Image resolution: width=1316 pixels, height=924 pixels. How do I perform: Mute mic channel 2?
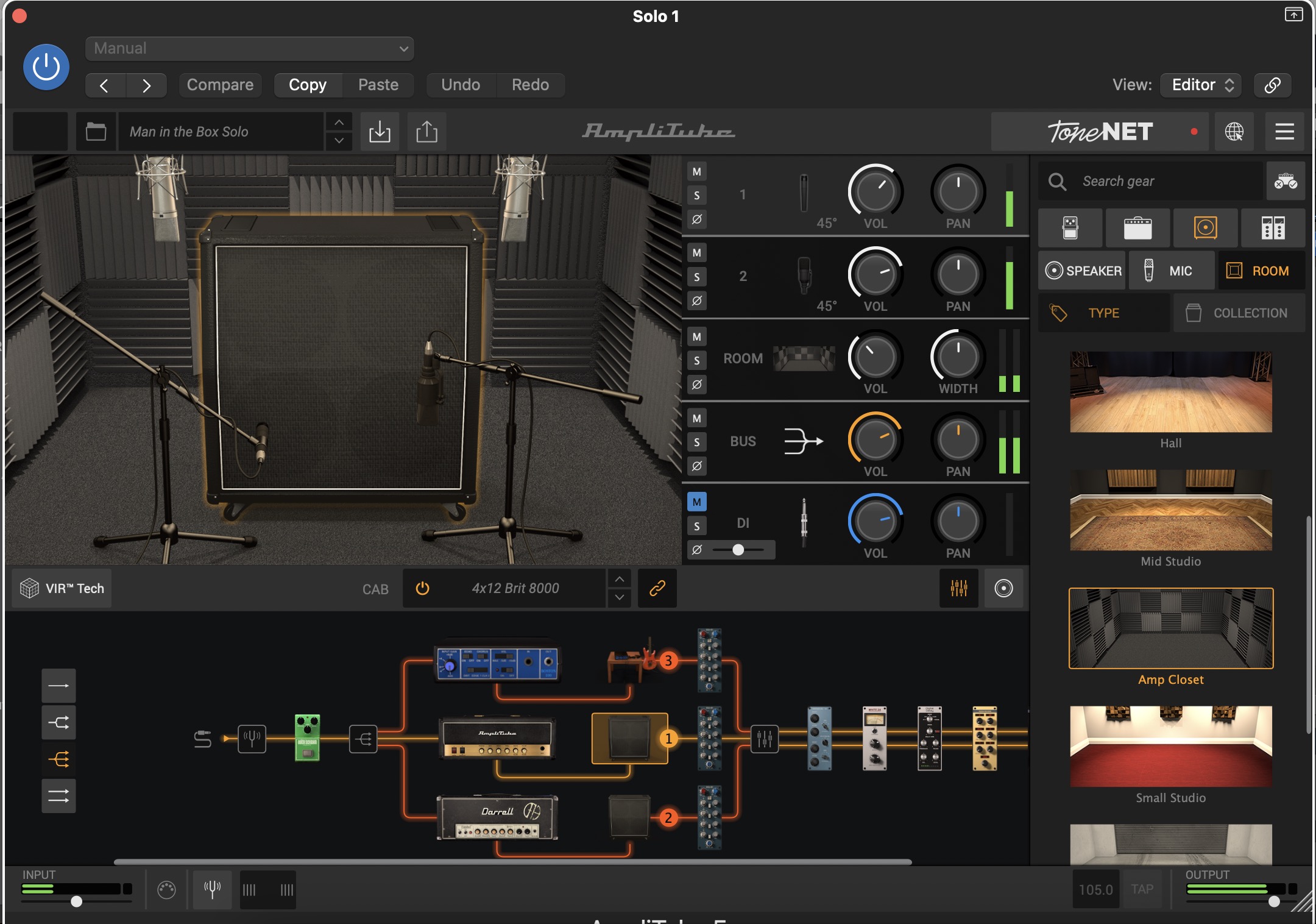(x=697, y=253)
